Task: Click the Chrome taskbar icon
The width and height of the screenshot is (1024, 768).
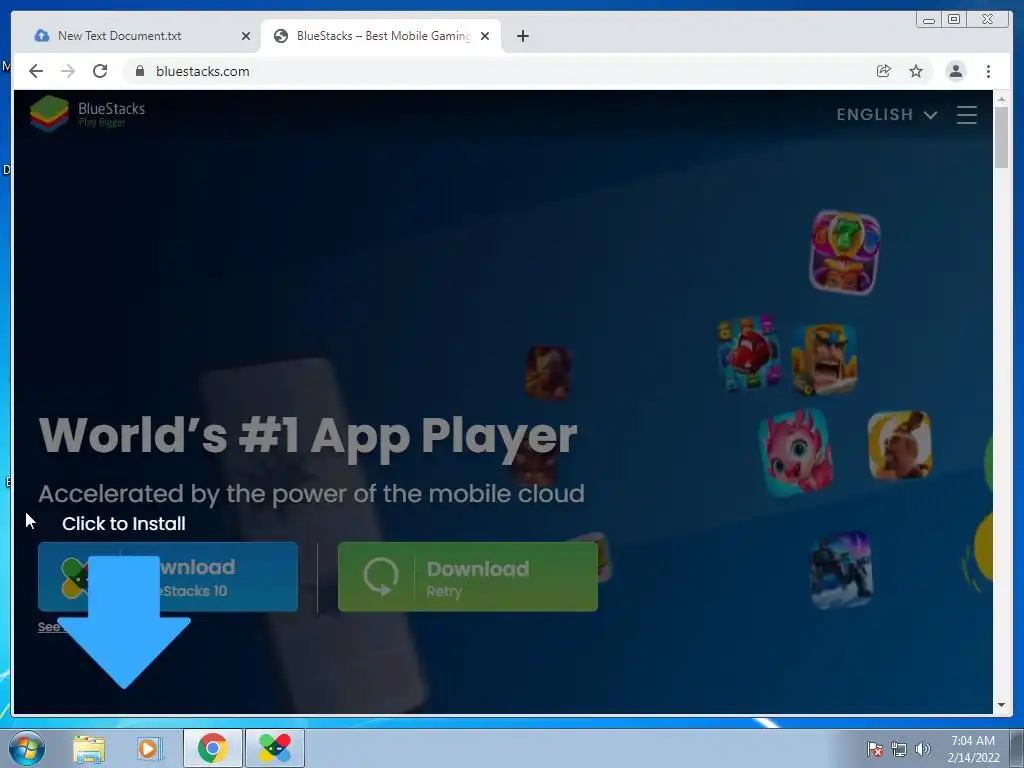Action: click(213, 748)
